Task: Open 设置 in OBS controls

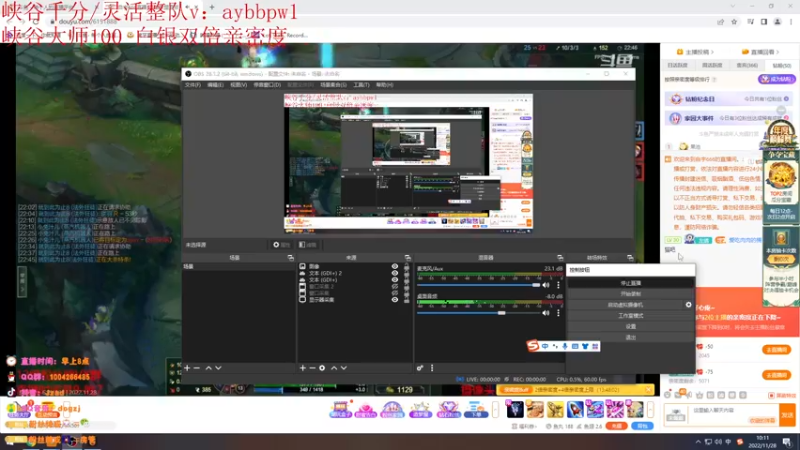Action: click(x=631, y=327)
